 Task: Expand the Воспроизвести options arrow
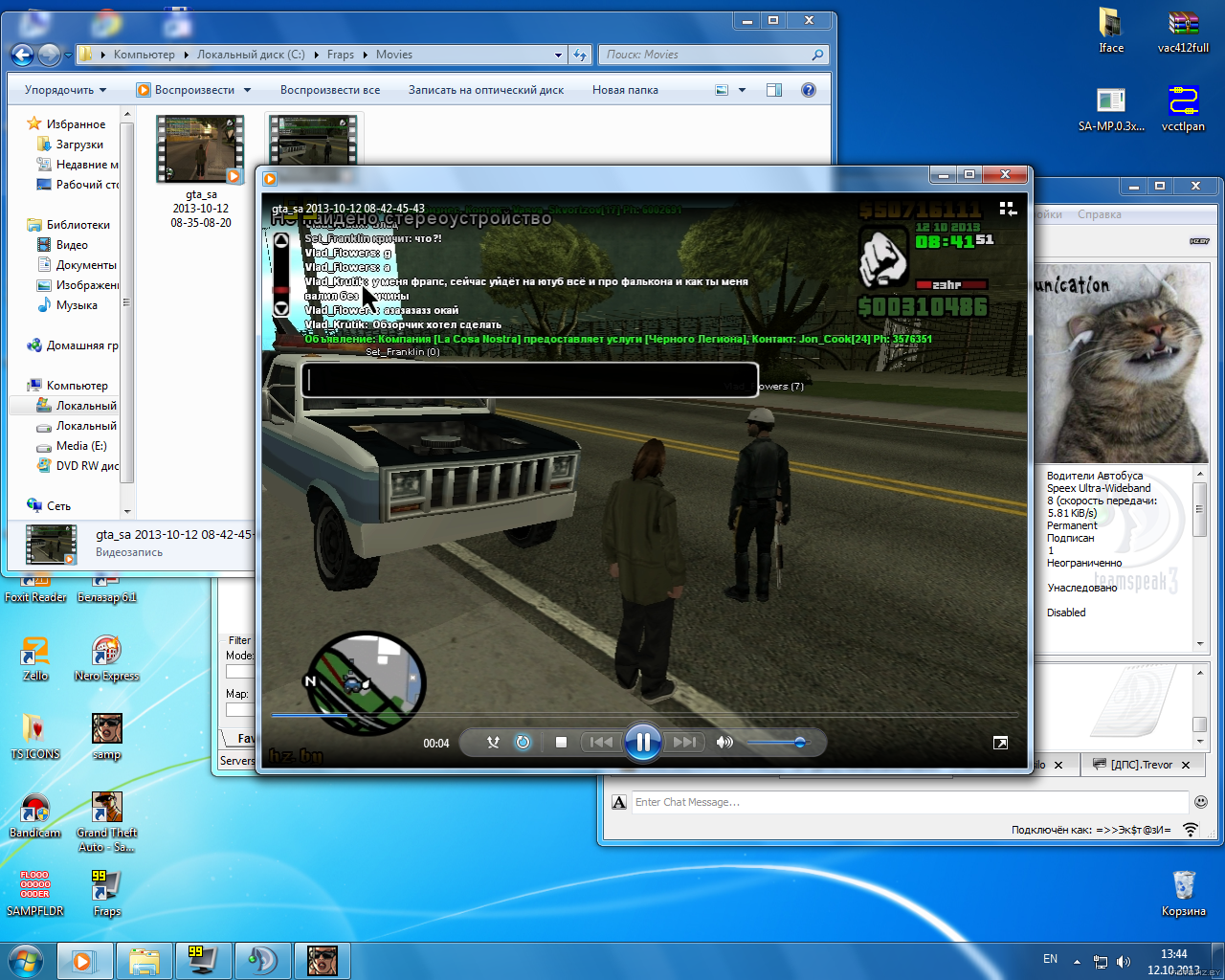point(247,90)
